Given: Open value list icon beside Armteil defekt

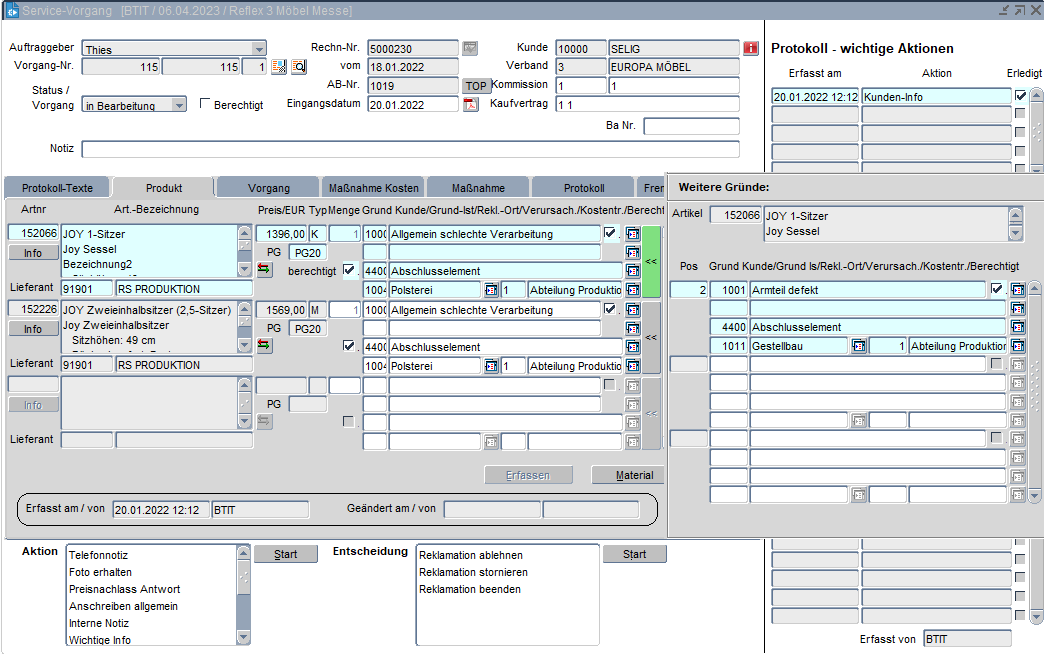Looking at the screenshot, I should click(1018, 290).
